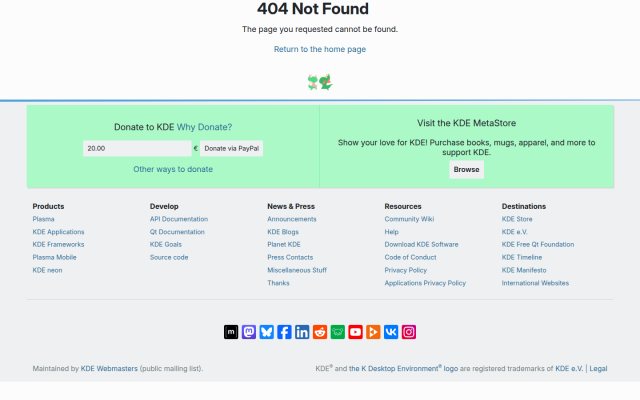The height and width of the screenshot is (400, 640).
Task: Open KDE e.V. trademark link in footer
Action: coord(569,369)
